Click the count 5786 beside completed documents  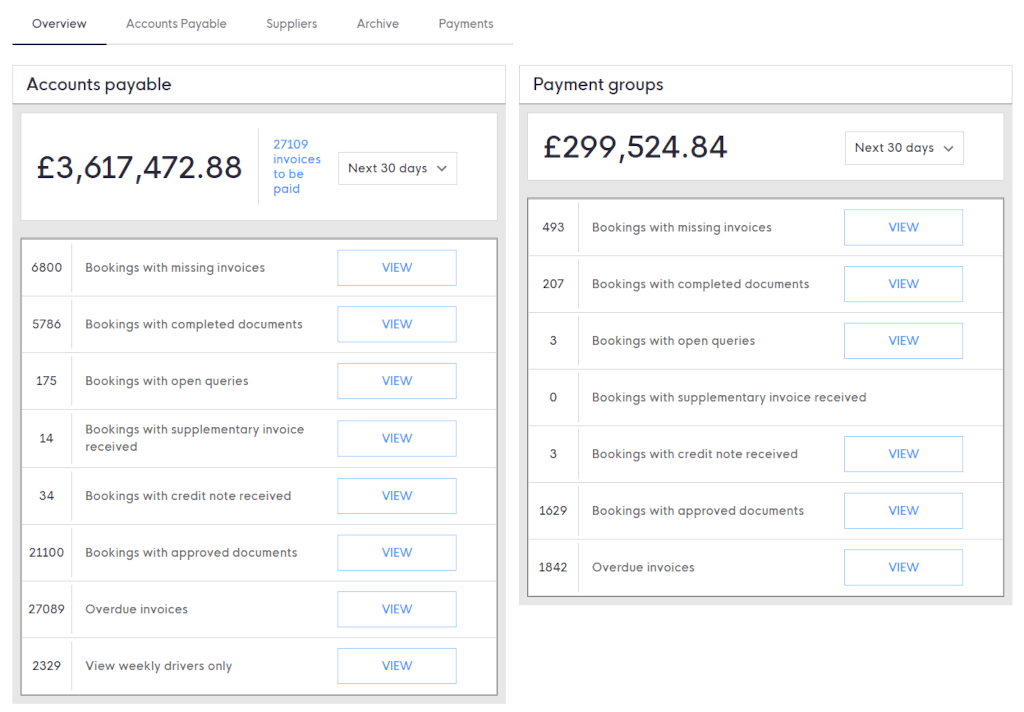coord(46,325)
